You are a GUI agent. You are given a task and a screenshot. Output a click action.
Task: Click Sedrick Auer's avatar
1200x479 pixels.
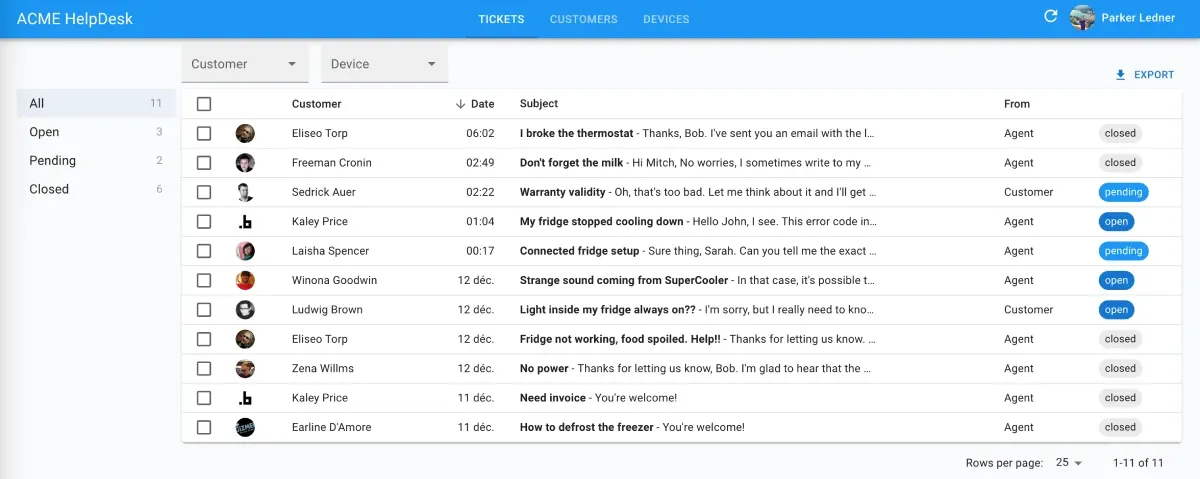(x=245, y=192)
